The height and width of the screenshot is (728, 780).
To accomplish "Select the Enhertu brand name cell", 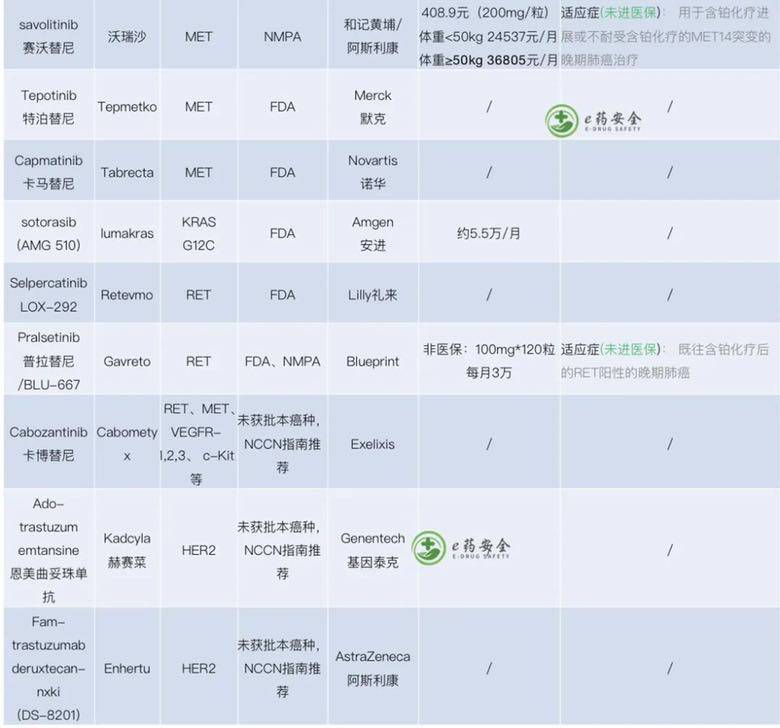I will 128,667.
